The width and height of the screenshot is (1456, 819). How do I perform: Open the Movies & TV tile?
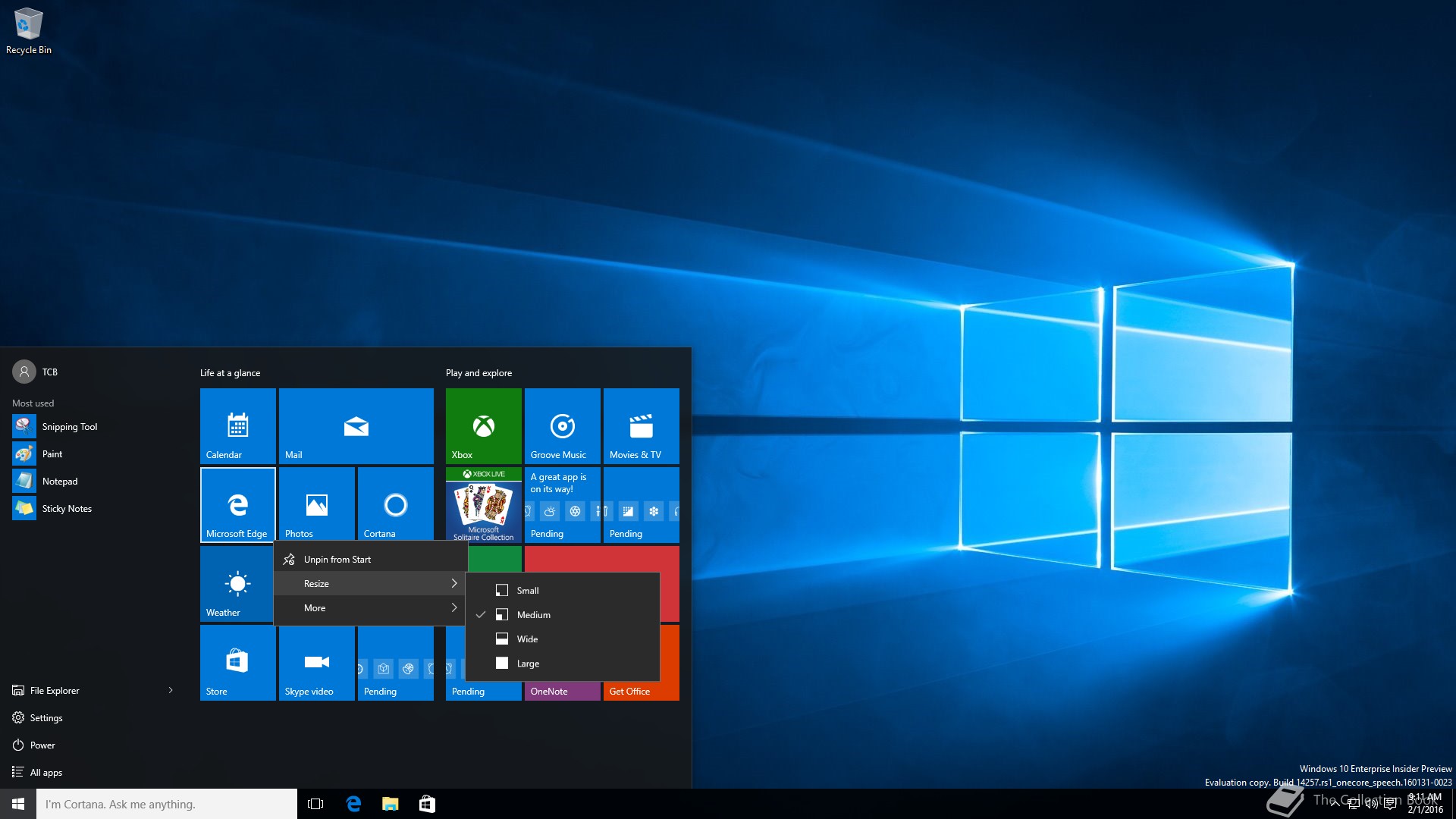641,425
